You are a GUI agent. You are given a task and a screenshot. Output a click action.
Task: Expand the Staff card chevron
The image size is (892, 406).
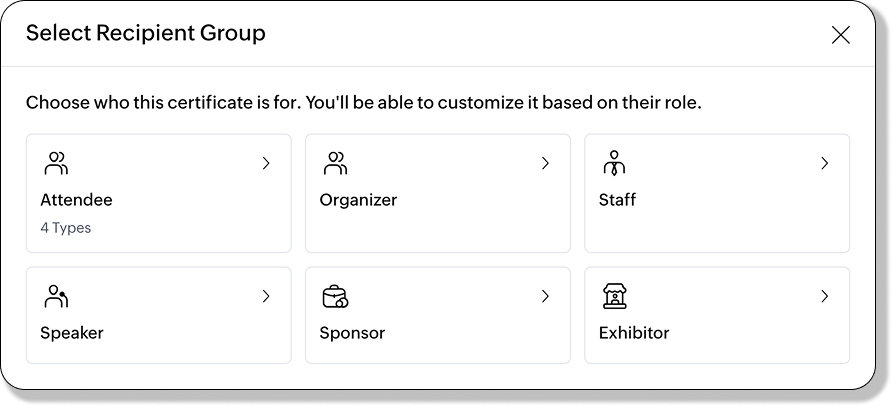(824, 163)
